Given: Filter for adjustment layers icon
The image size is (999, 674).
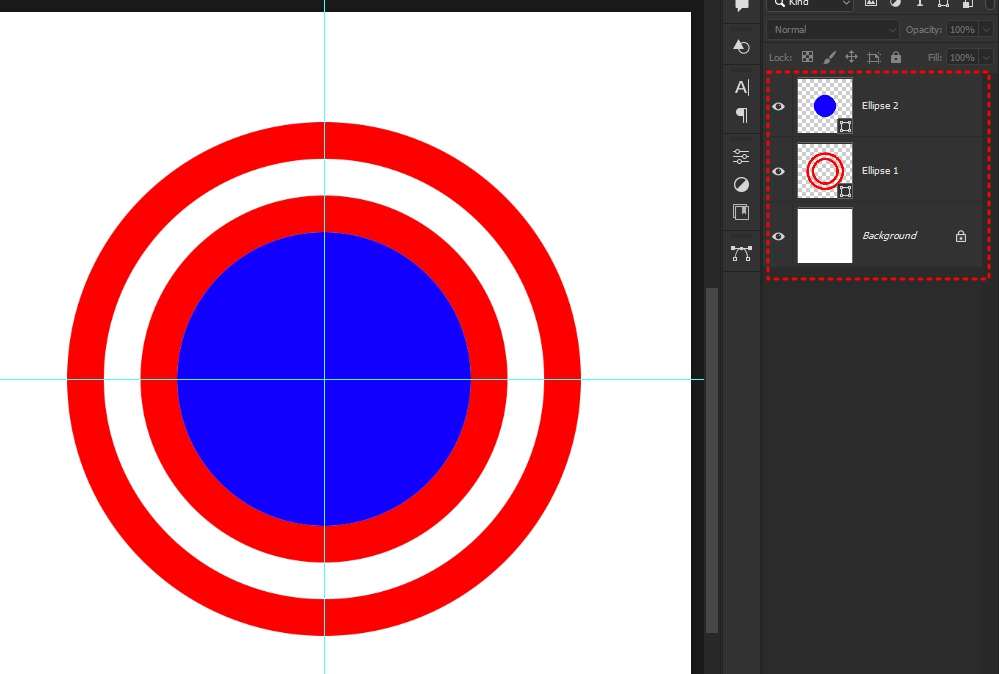Looking at the screenshot, I should click(895, 3).
